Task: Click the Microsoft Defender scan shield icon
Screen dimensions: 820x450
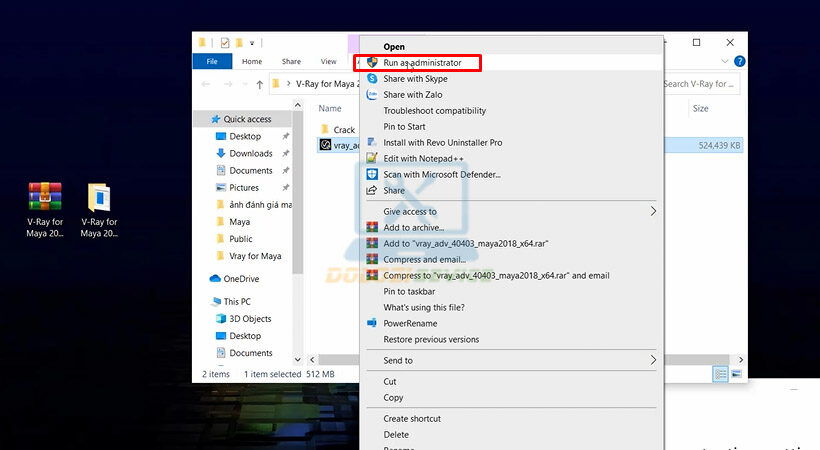Action: 372,174
